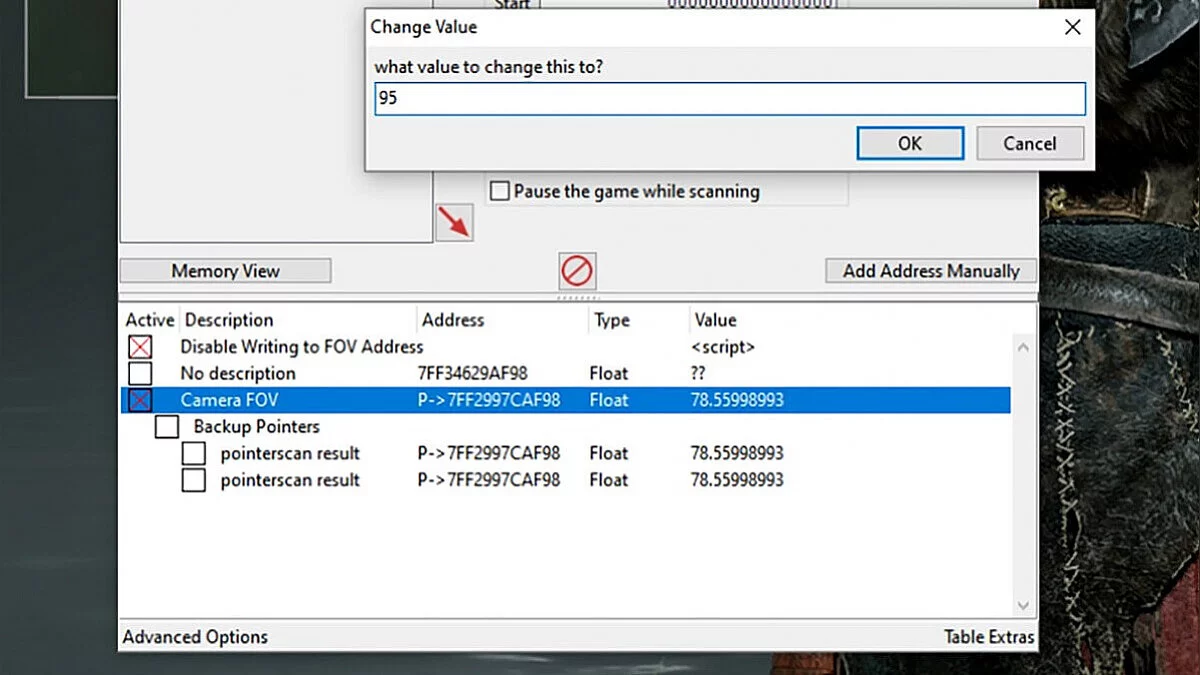Confirm the value with OK
1200x675 pixels.
click(x=910, y=143)
